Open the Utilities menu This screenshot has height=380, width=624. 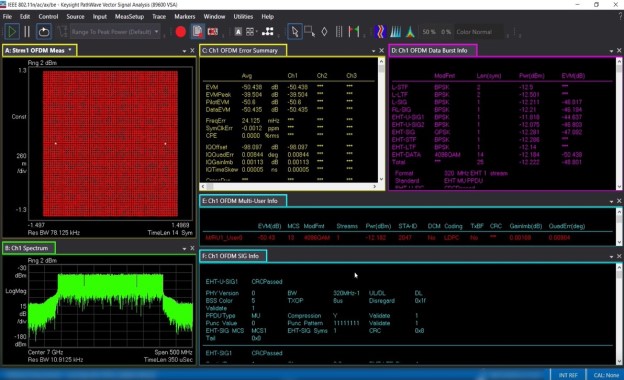pos(243,17)
